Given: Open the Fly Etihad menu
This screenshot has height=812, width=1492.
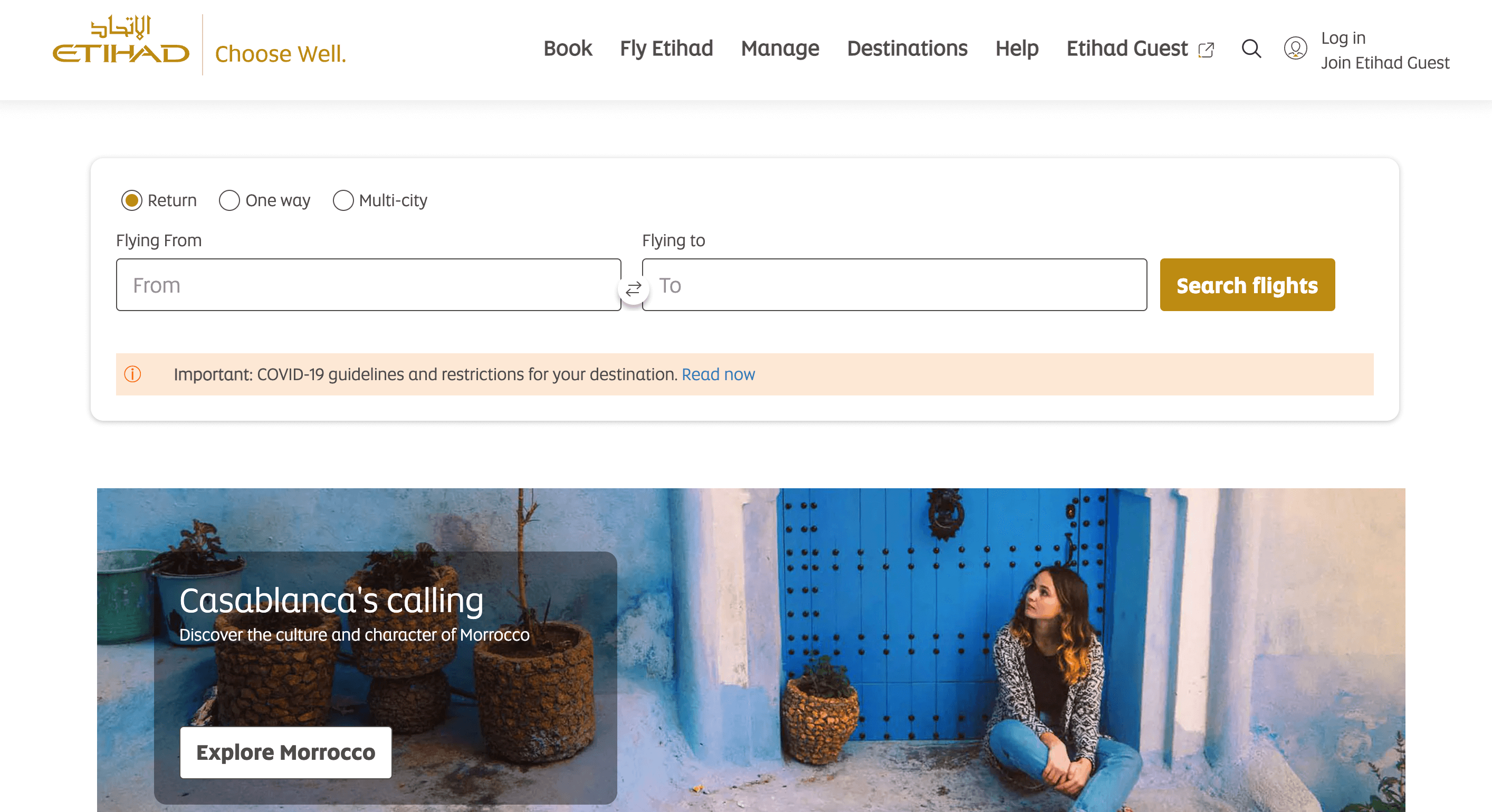Looking at the screenshot, I should point(666,49).
